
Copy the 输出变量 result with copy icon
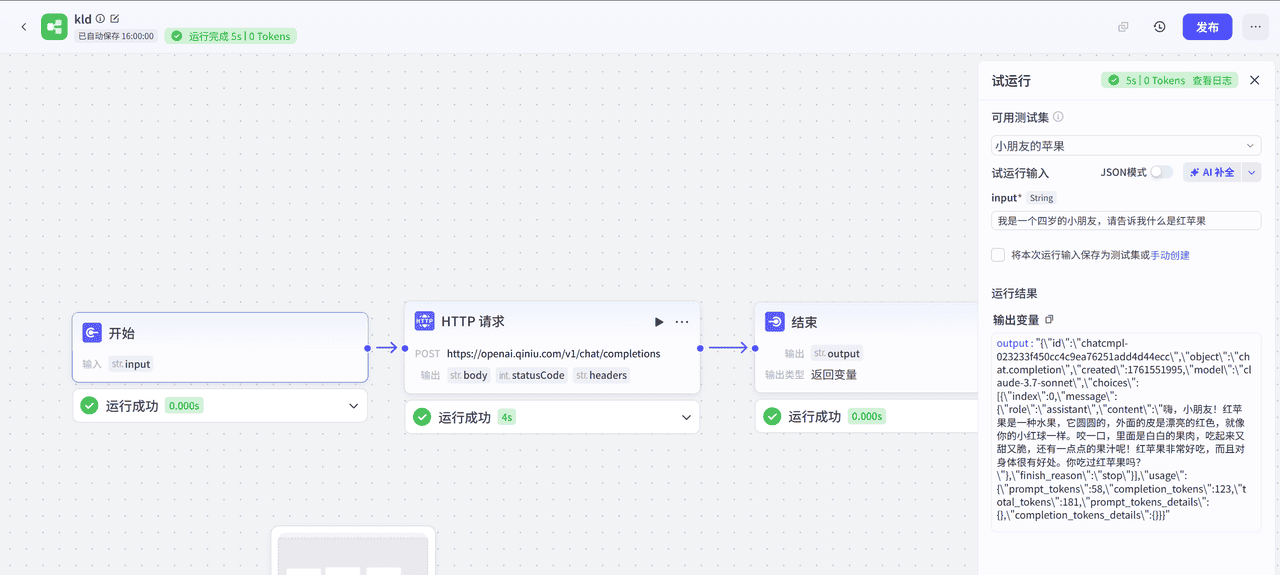[1049, 320]
